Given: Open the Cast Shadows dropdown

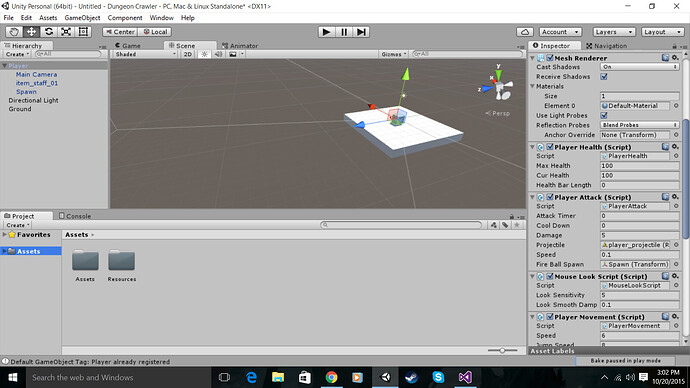Looking at the screenshot, I should point(639,67).
